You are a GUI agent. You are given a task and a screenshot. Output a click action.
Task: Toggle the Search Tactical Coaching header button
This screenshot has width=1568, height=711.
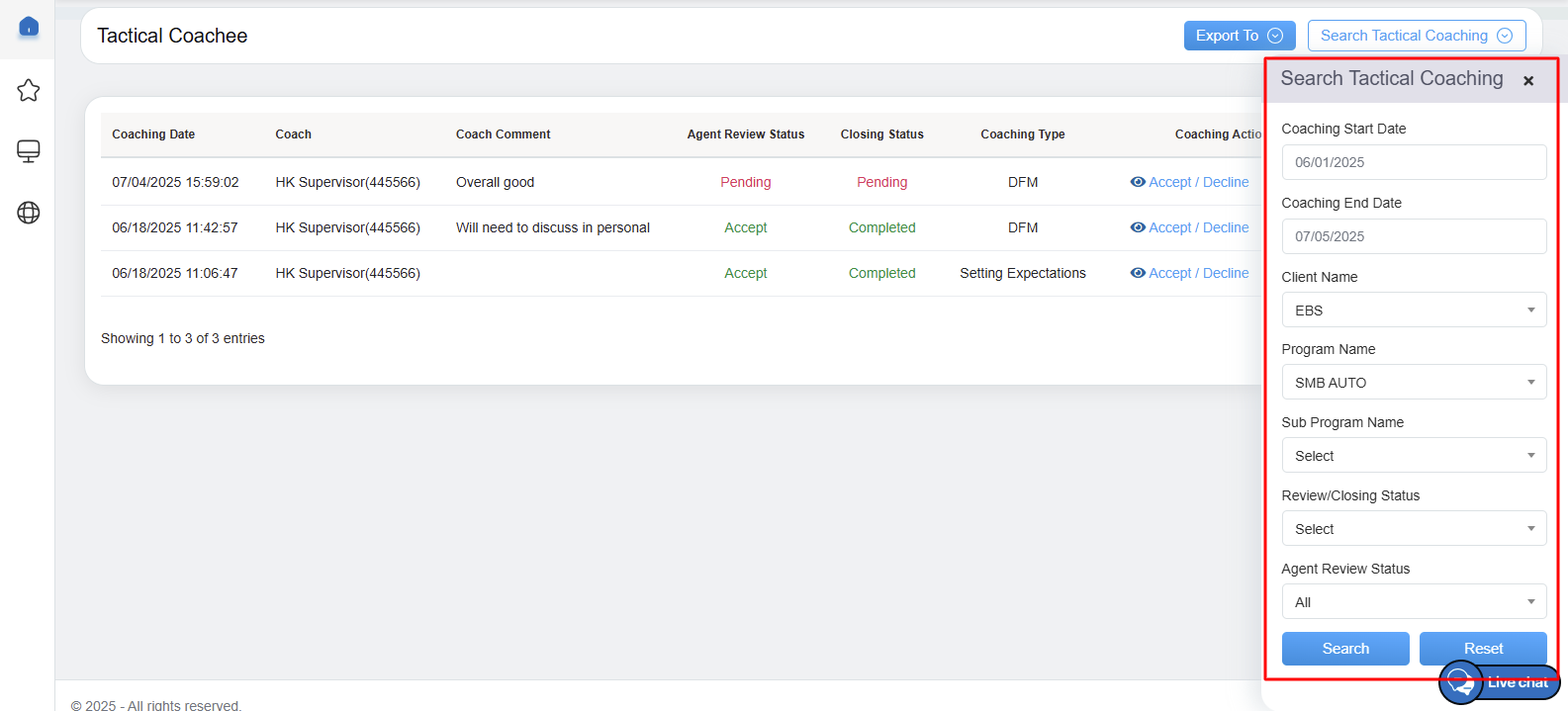[x=1416, y=36]
